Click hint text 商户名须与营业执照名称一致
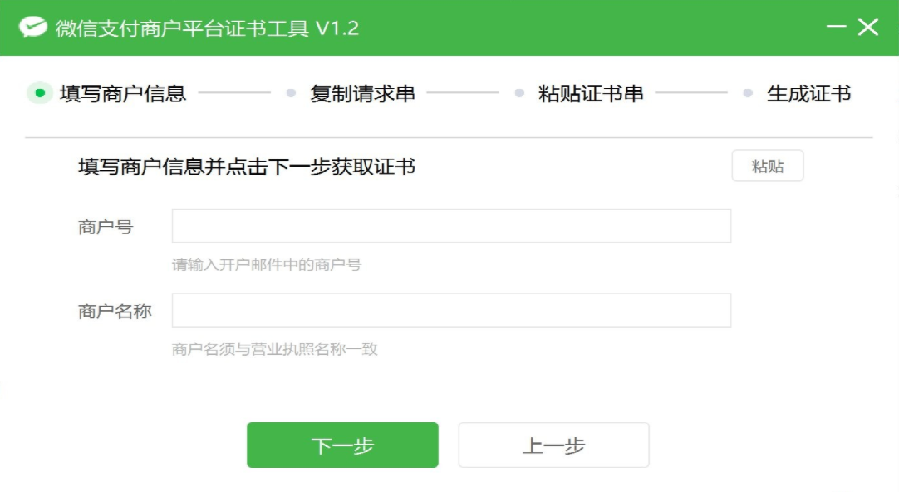Screen dimensions: 900x493 coord(274,349)
